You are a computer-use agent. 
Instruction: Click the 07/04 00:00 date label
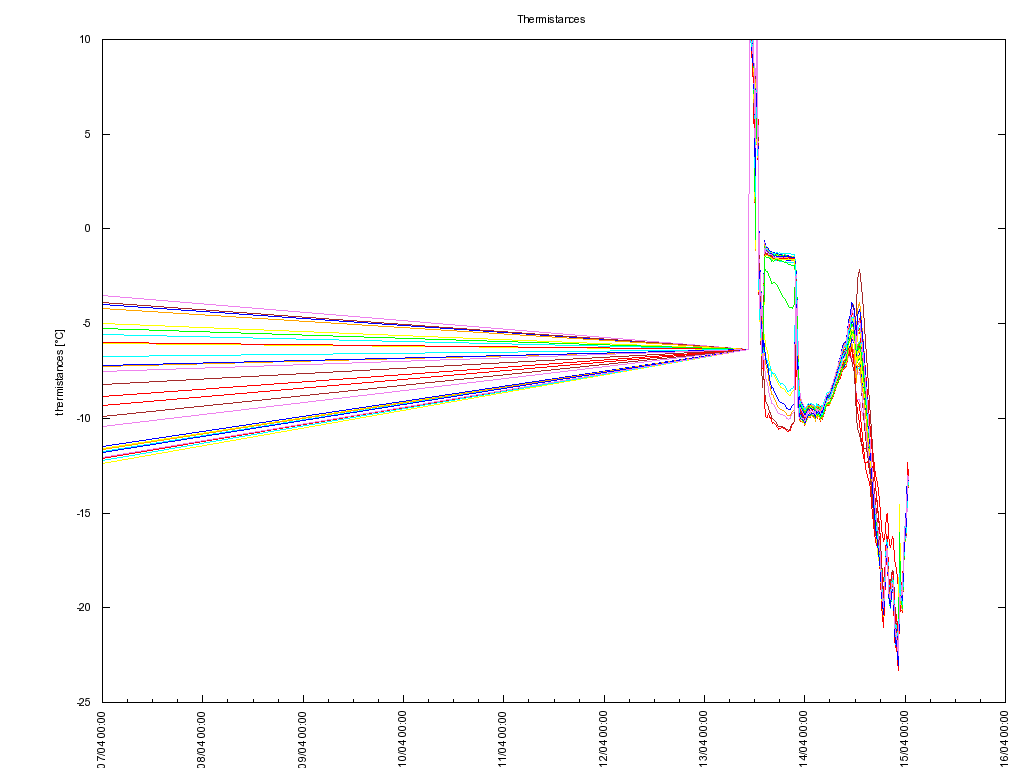point(103,738)
